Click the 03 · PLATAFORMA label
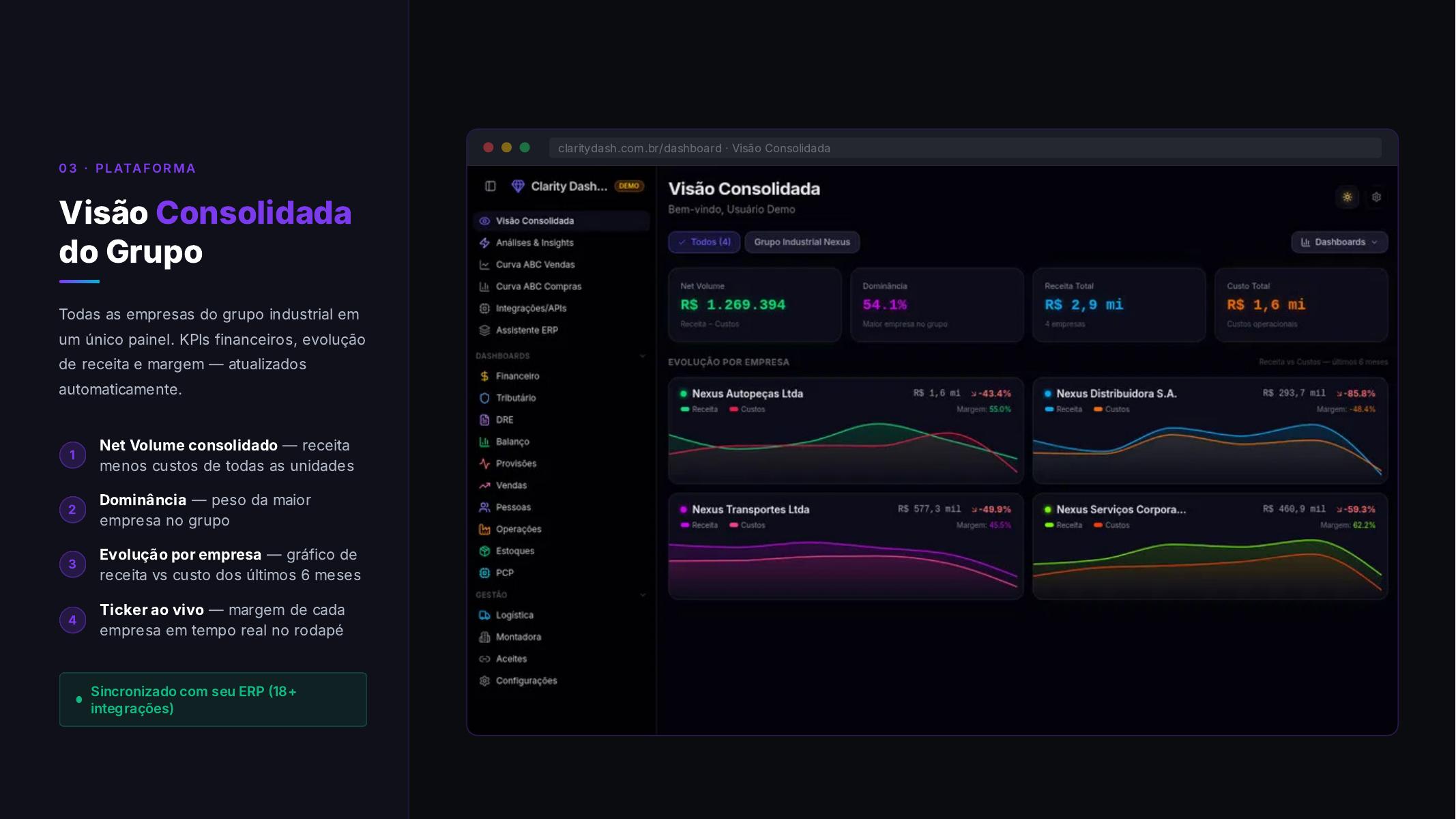Screen dimensions: 1456x819 (127, 169)
